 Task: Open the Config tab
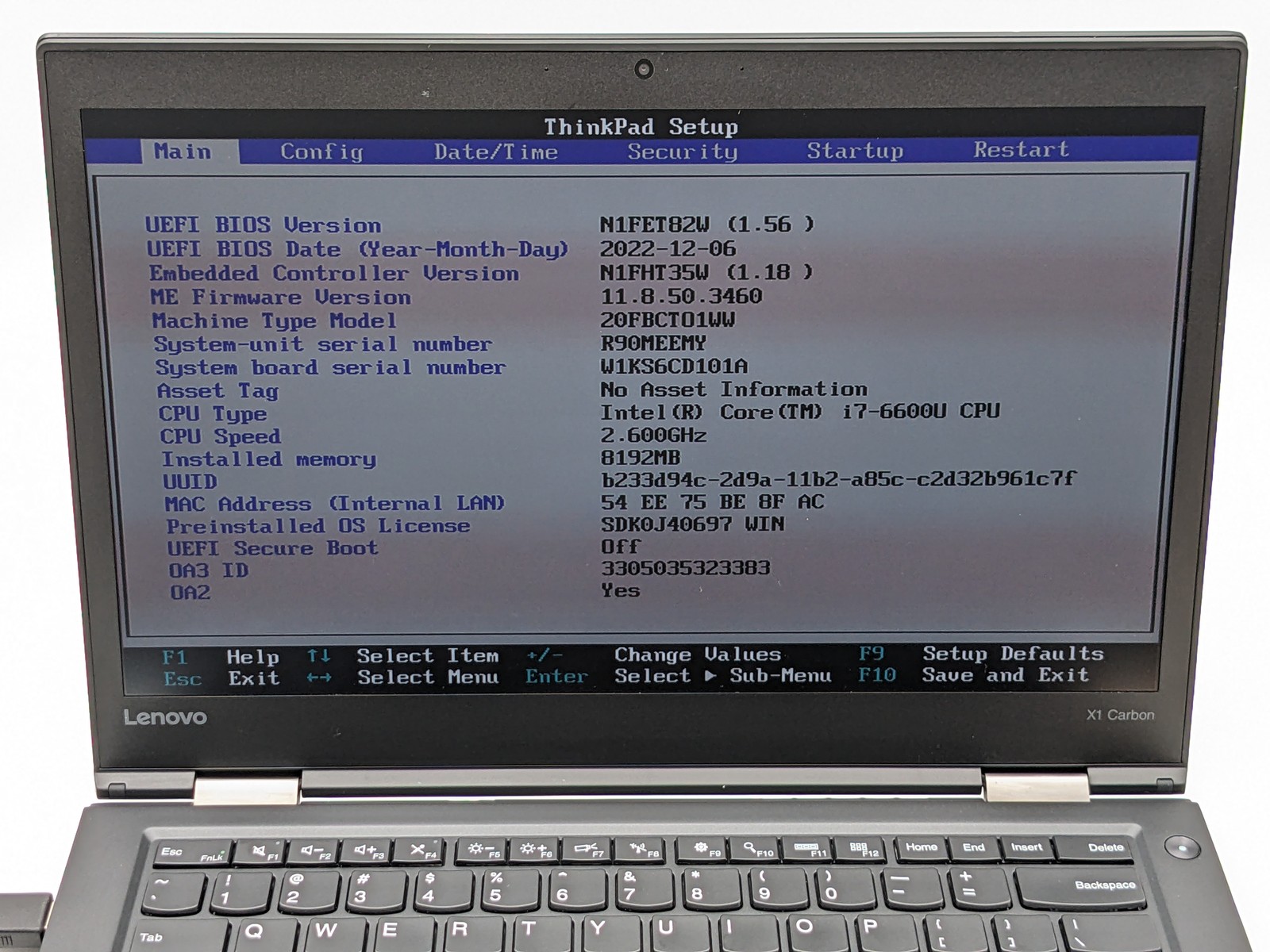coord(321,152)
